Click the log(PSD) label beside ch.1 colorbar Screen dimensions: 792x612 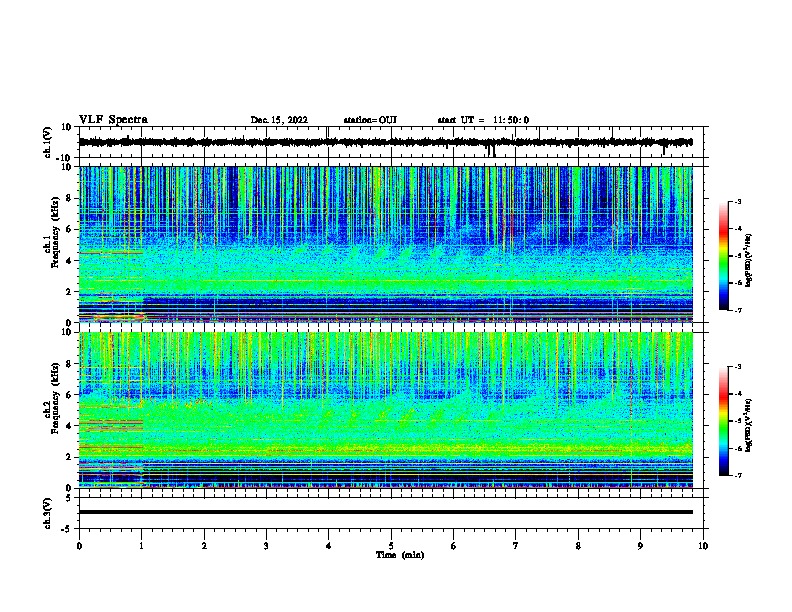click(748, 261)
